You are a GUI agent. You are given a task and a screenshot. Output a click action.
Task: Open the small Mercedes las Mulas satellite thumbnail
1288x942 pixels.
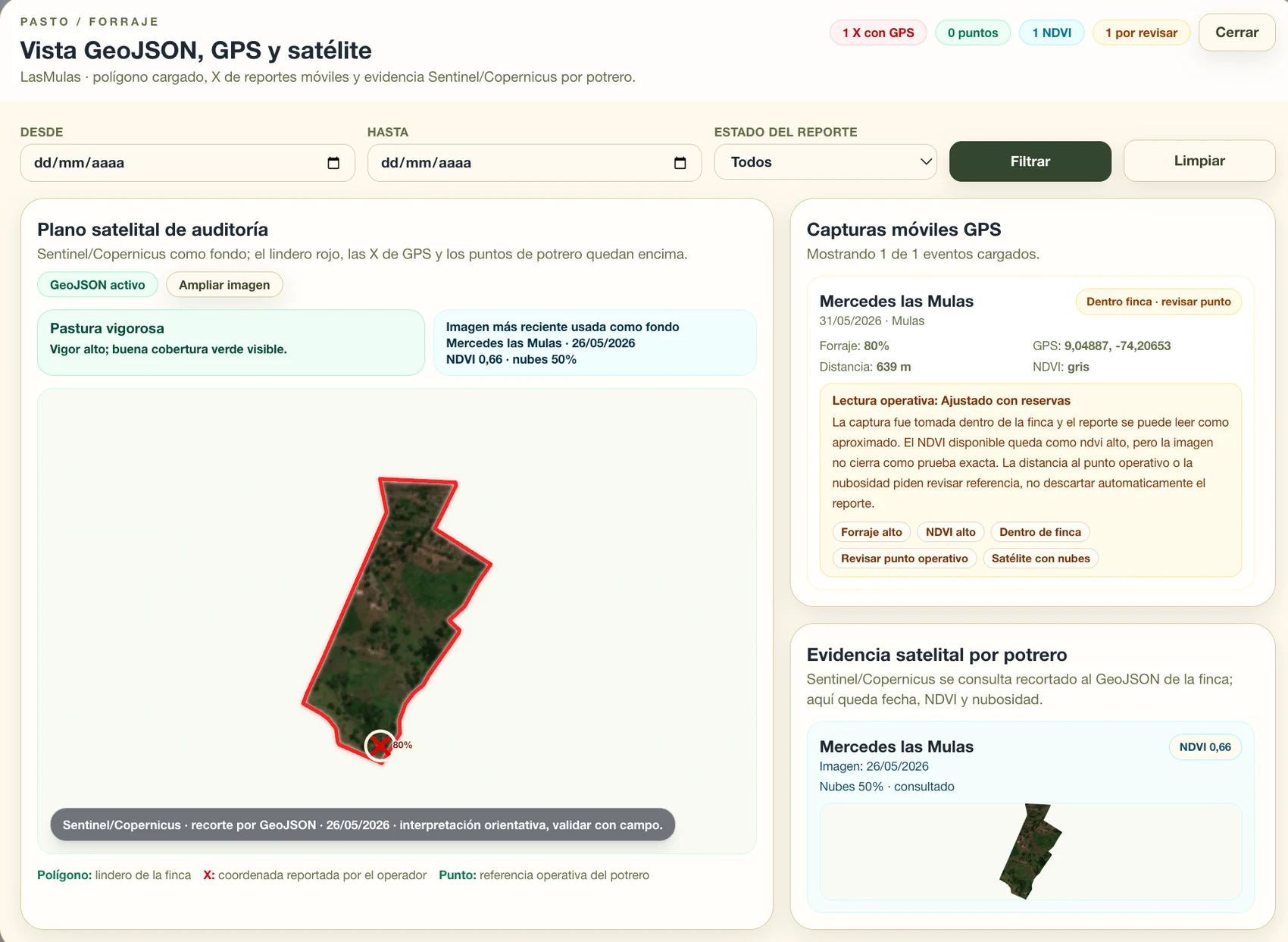[x=1030, y=851]
